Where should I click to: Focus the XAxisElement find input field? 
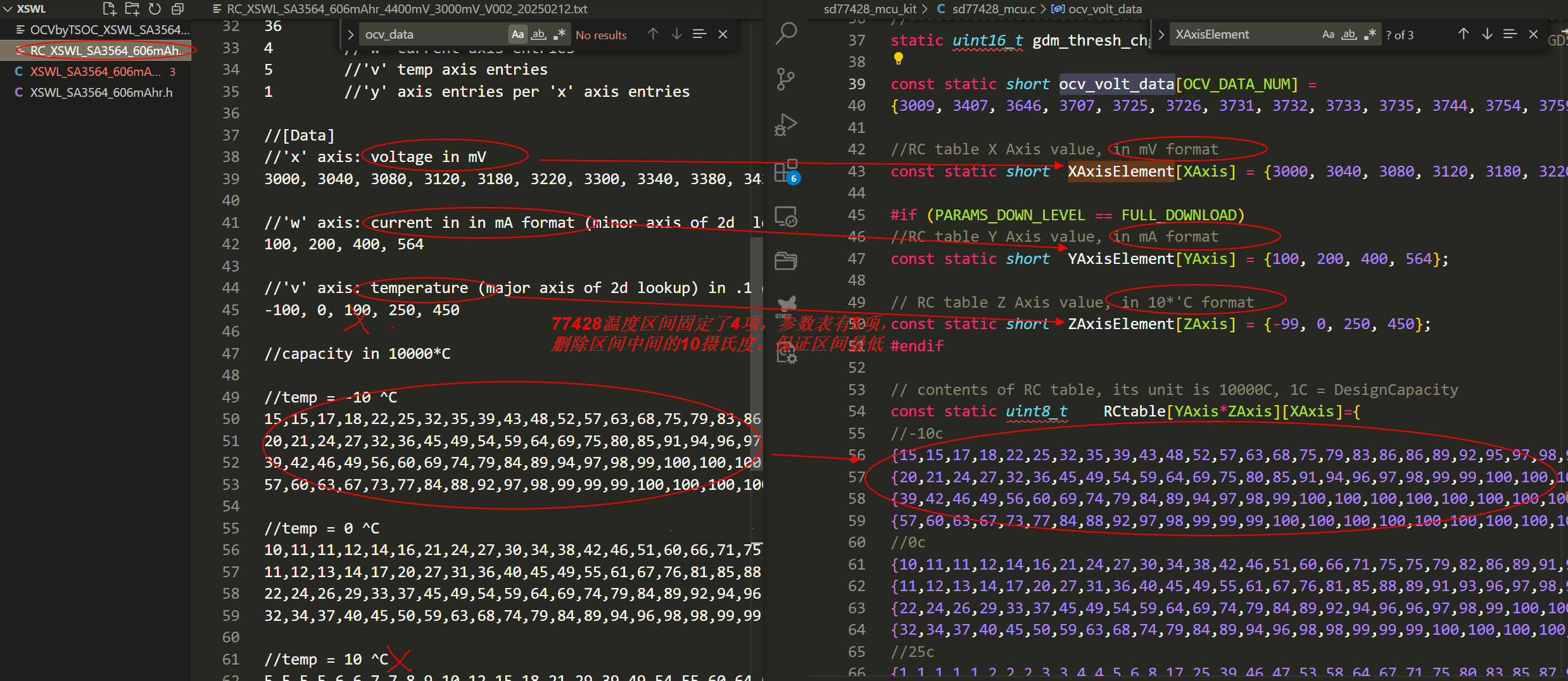click(1244, 34)
